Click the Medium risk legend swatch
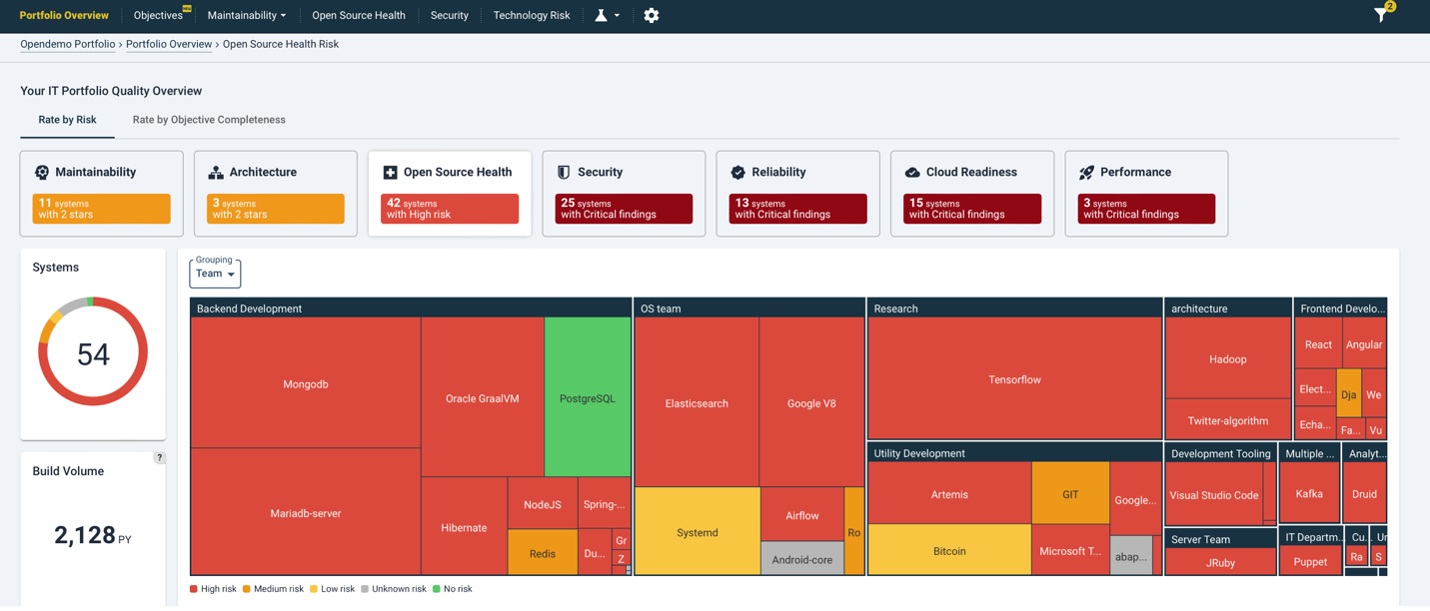This screenshot has width=1430, height=611. (246, 589)
